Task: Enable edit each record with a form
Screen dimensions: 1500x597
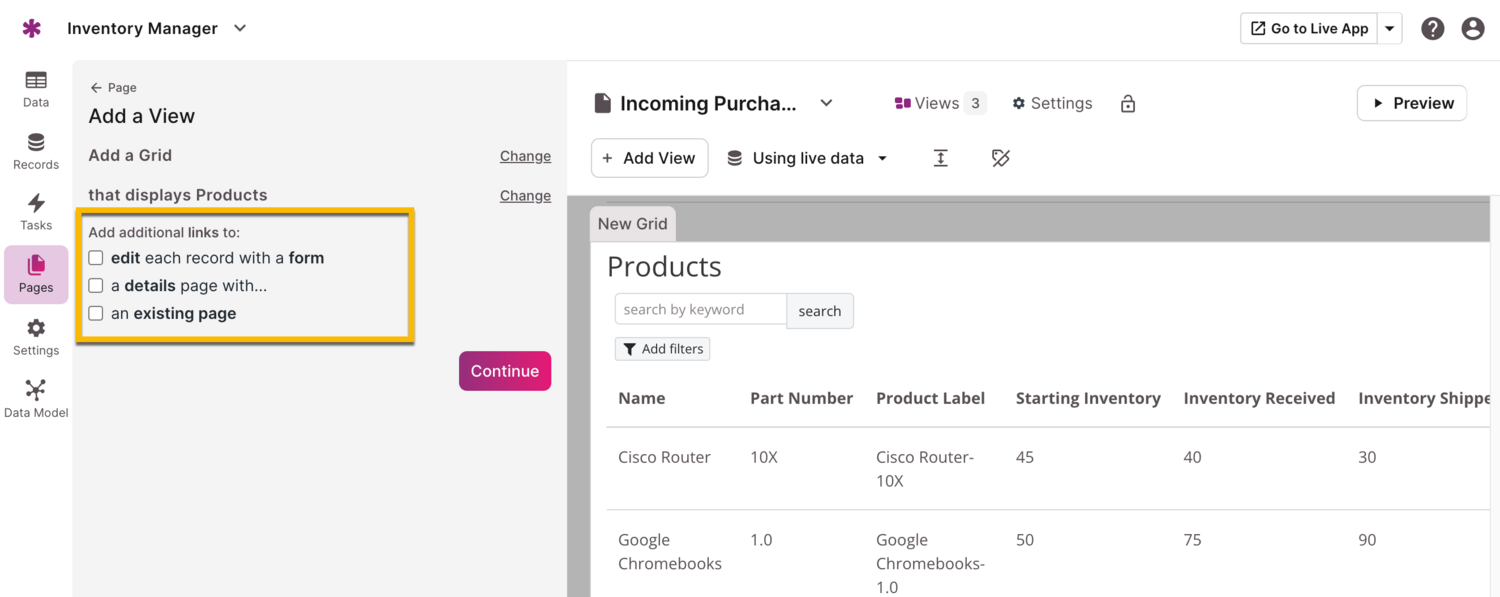Action: (96, 258)
